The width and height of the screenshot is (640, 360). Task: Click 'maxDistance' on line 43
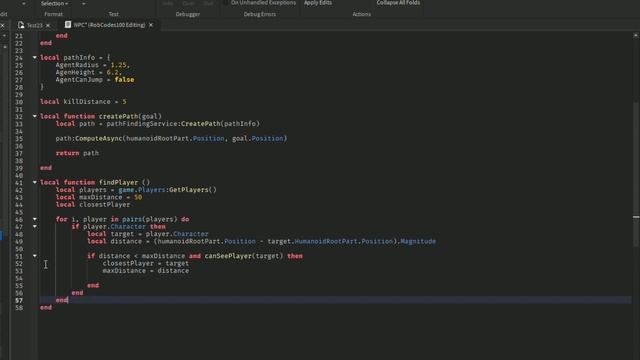point(101,197)
